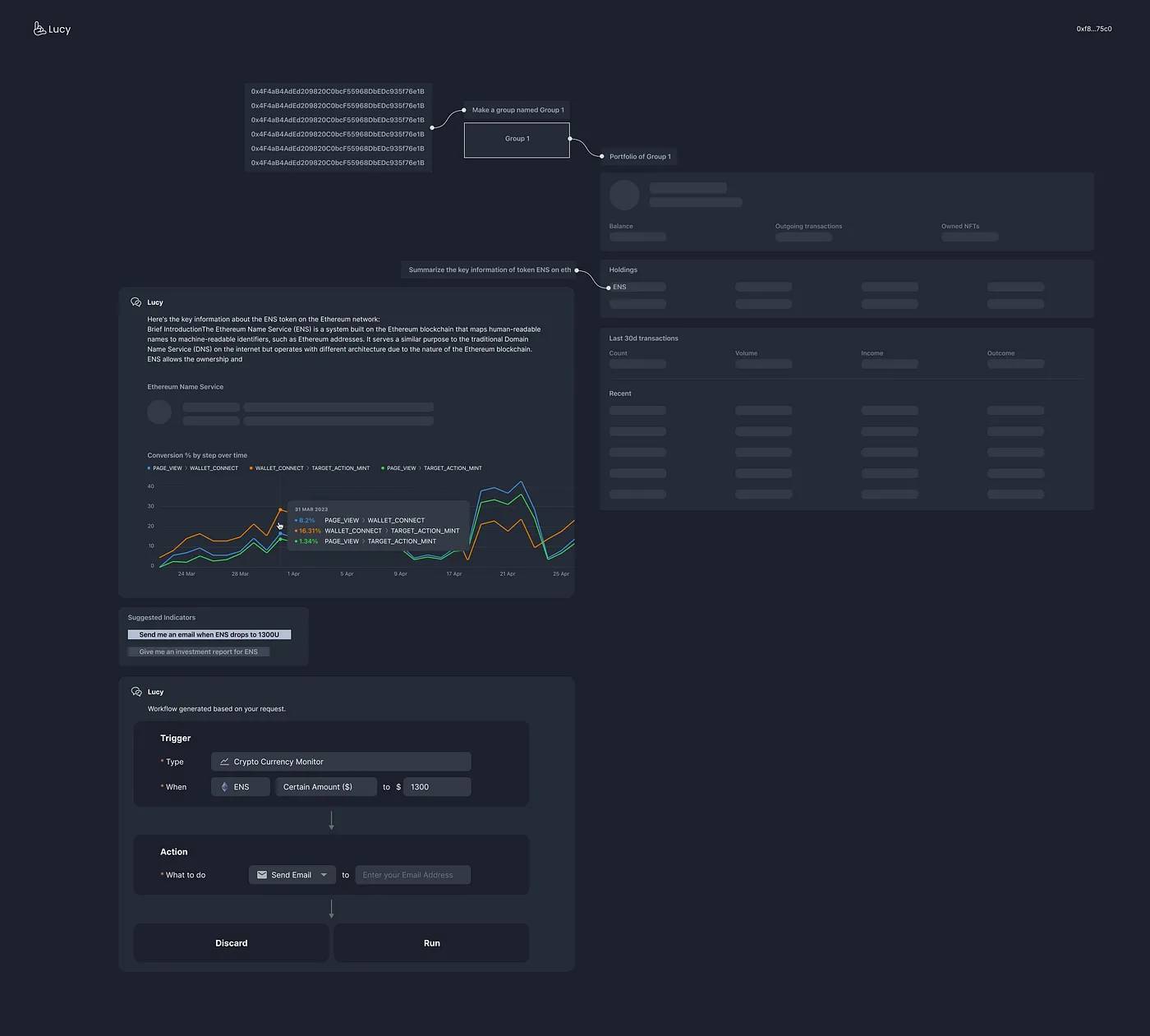This screenshot has height=1036, width=1150.
Task: Open the Send Email action dropdown
Action: [x=292, y=875]
